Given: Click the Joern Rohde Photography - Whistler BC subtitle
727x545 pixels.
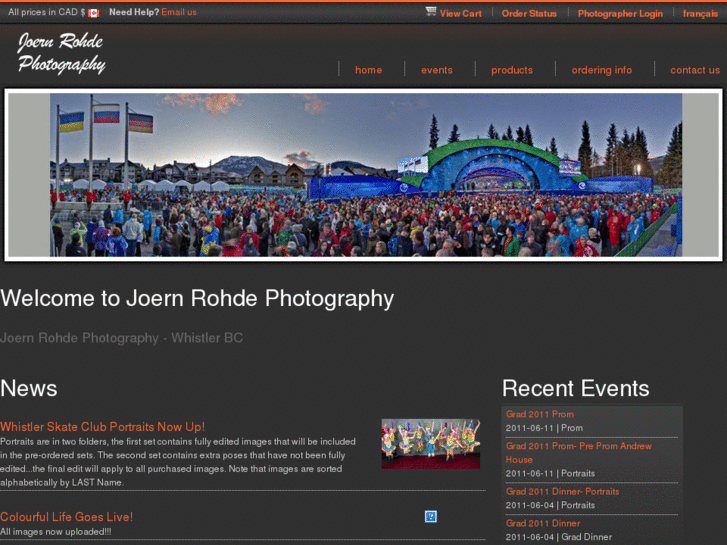Looking at the screenshot, I should (x=121, y=338).
